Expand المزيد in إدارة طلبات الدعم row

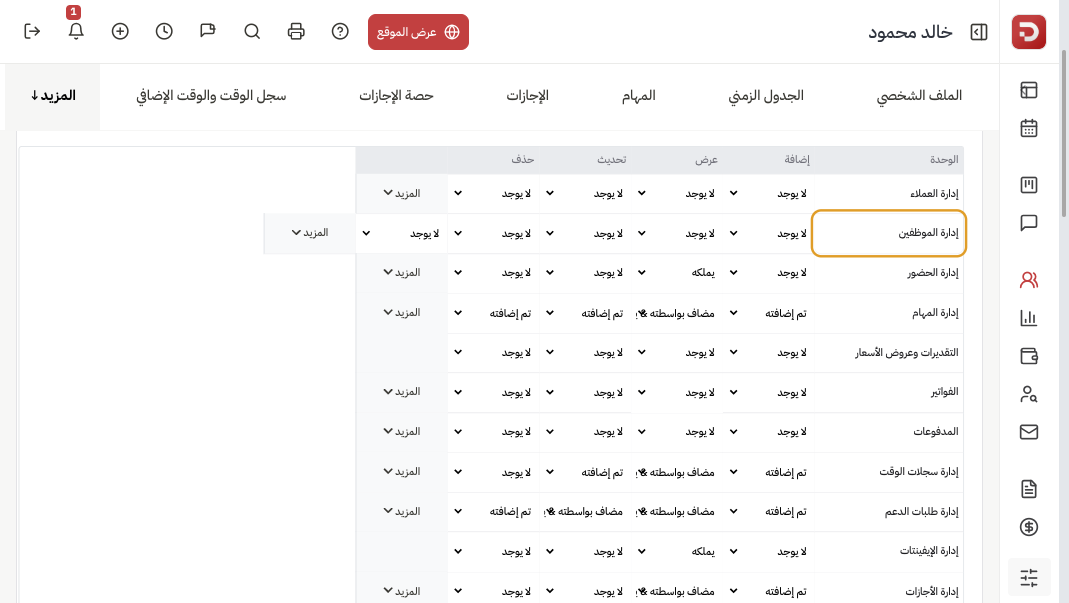402,512
